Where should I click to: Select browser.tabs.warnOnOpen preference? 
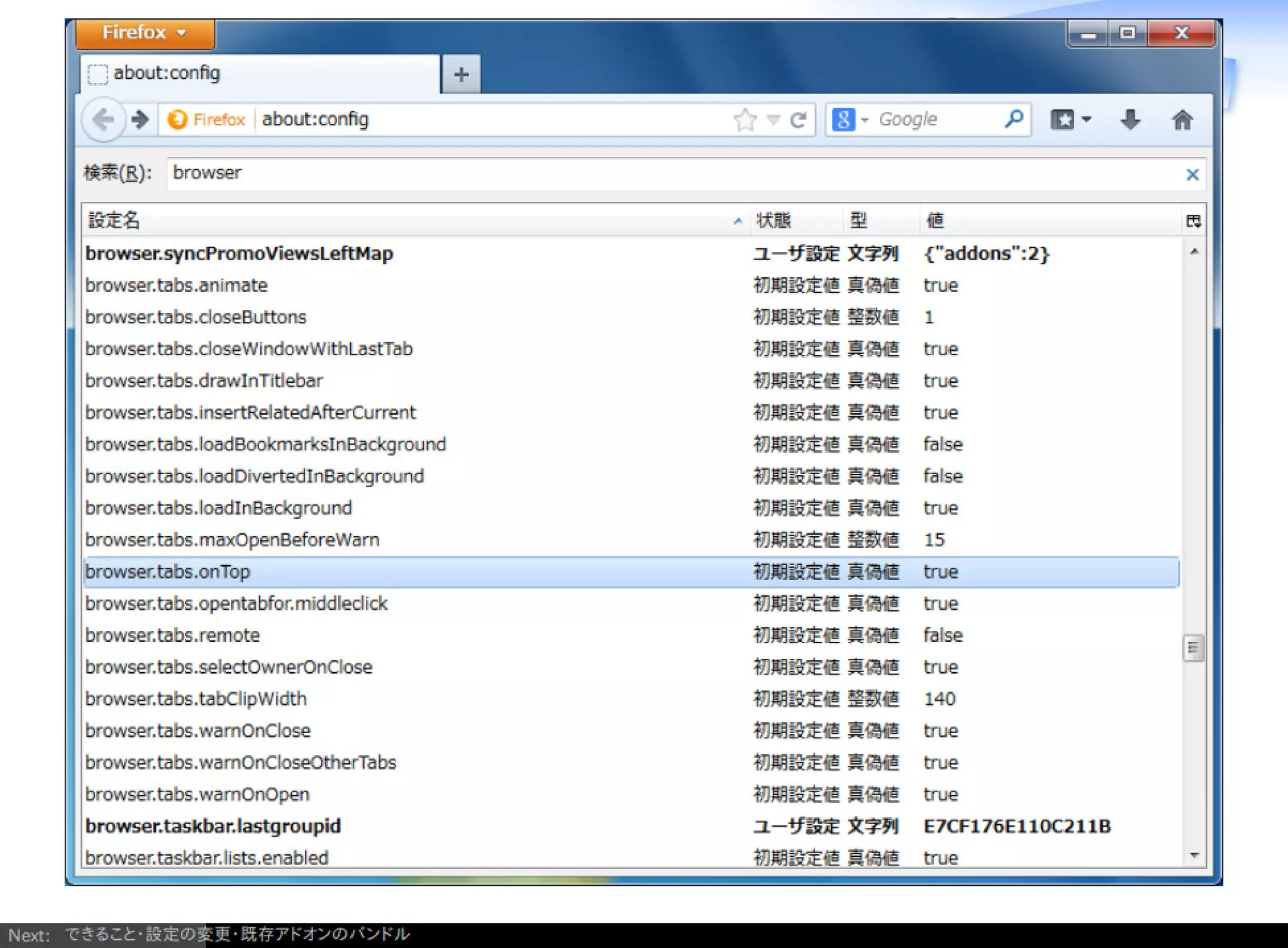pyautogui.click(x=631, y=795)
